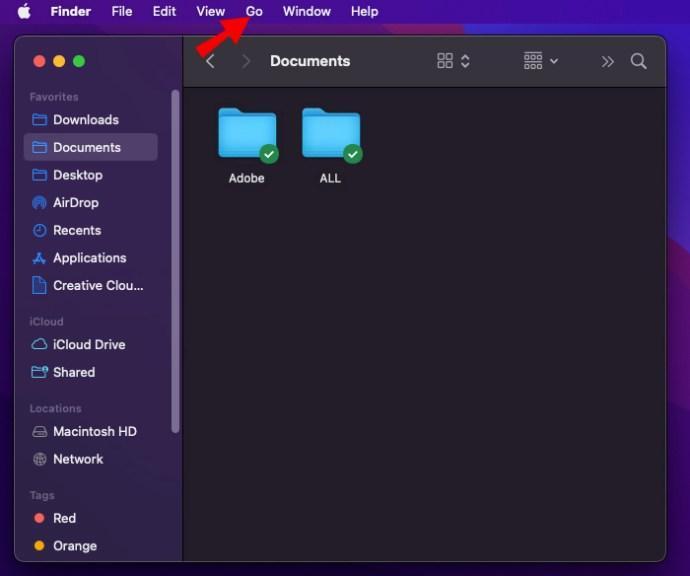Click the back navigation arrow

coord(210,61)
